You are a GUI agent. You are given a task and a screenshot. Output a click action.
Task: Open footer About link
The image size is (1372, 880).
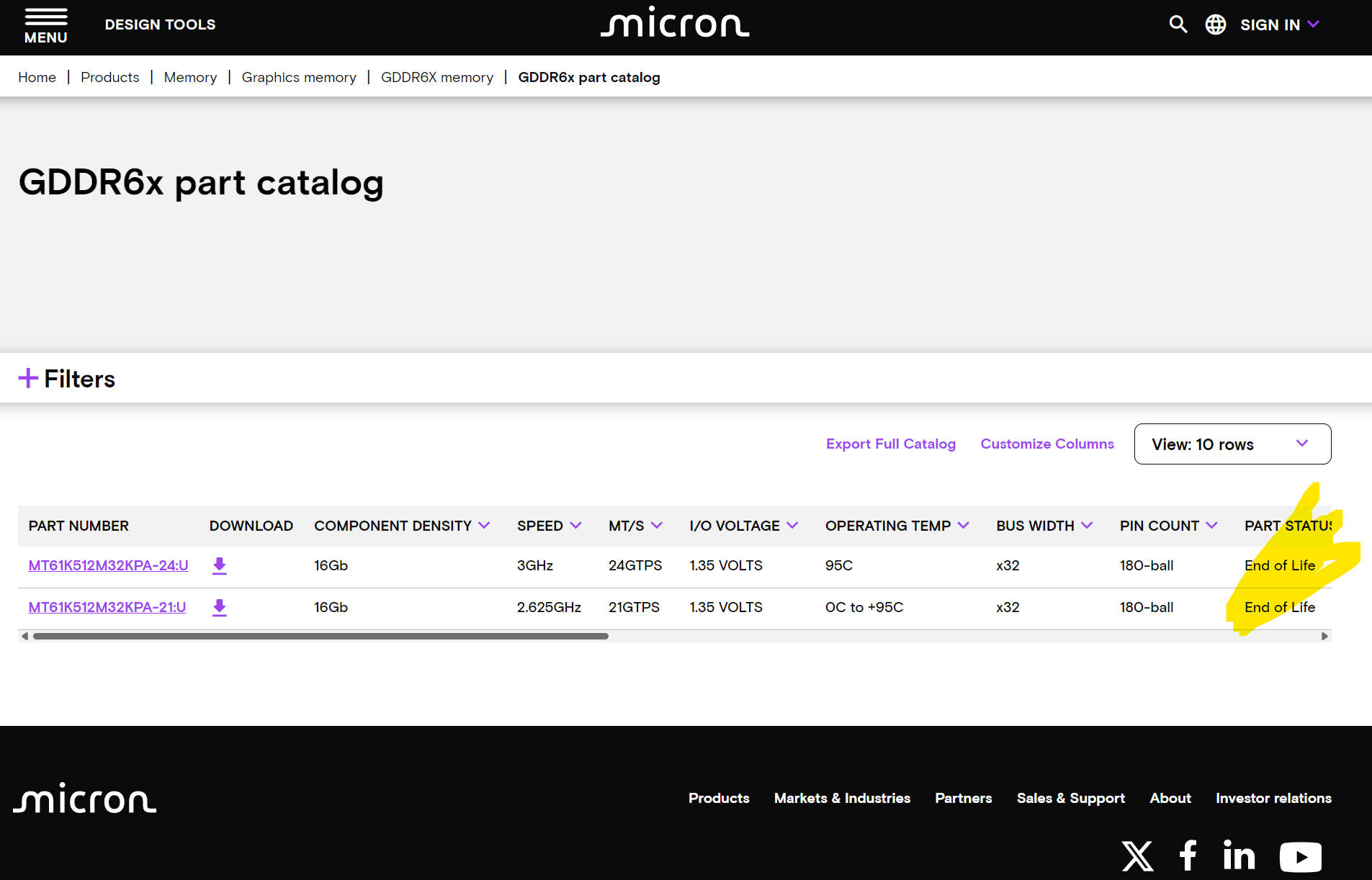click(1170, 798)
